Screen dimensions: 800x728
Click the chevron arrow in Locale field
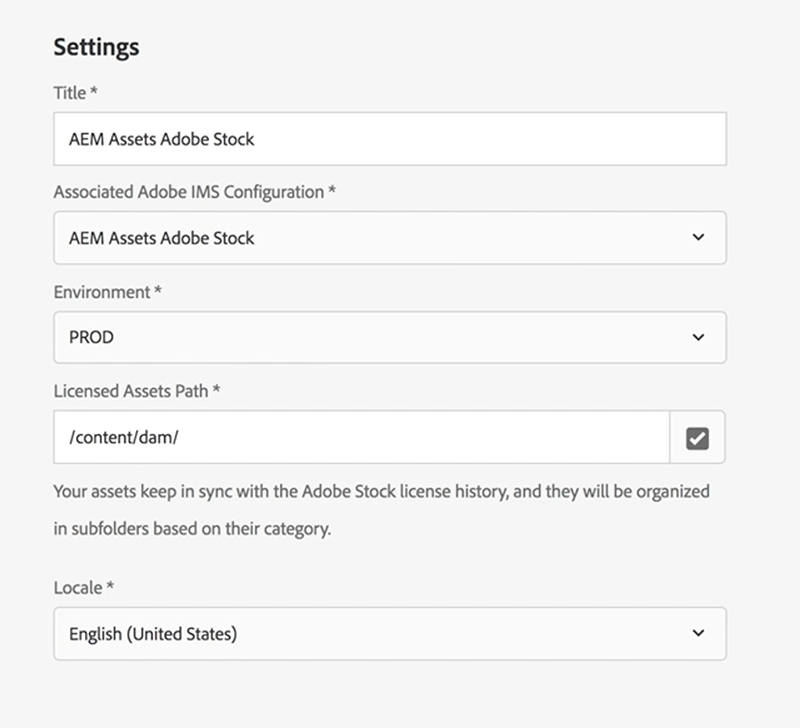click(x=698, y=633)
